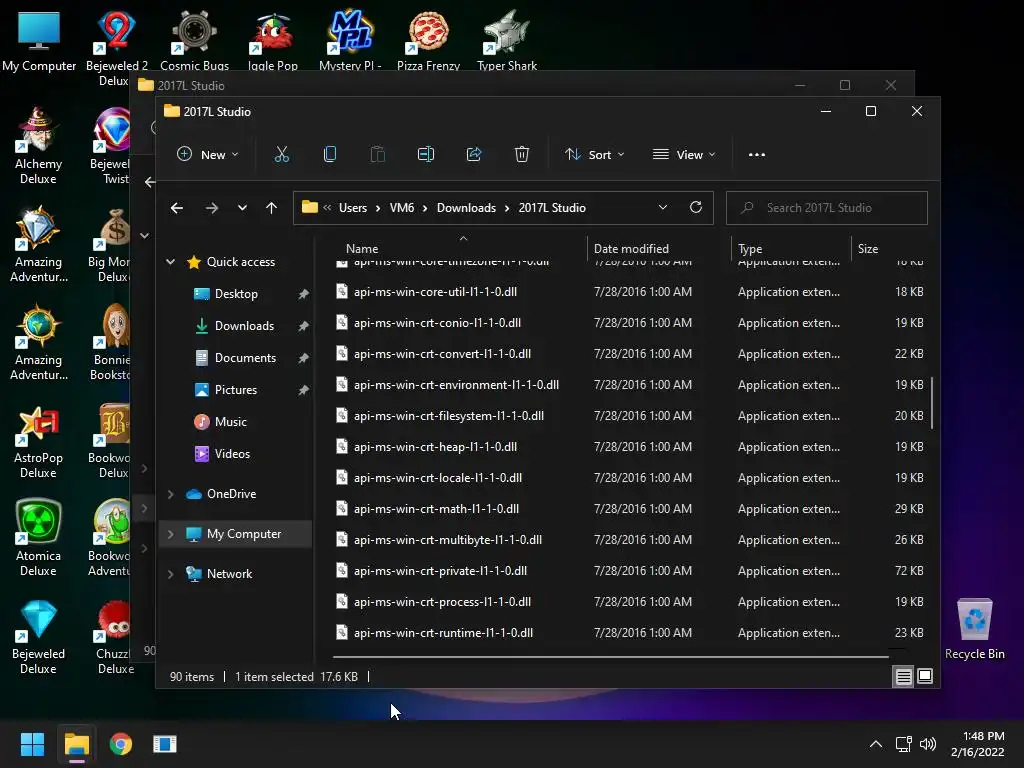This screenshot has width=1024, height=768.
Task: Select api-ms-win-crt-runtime-l1-1-0.dll file
Action: pyautogui.click(x=443, y=633)
